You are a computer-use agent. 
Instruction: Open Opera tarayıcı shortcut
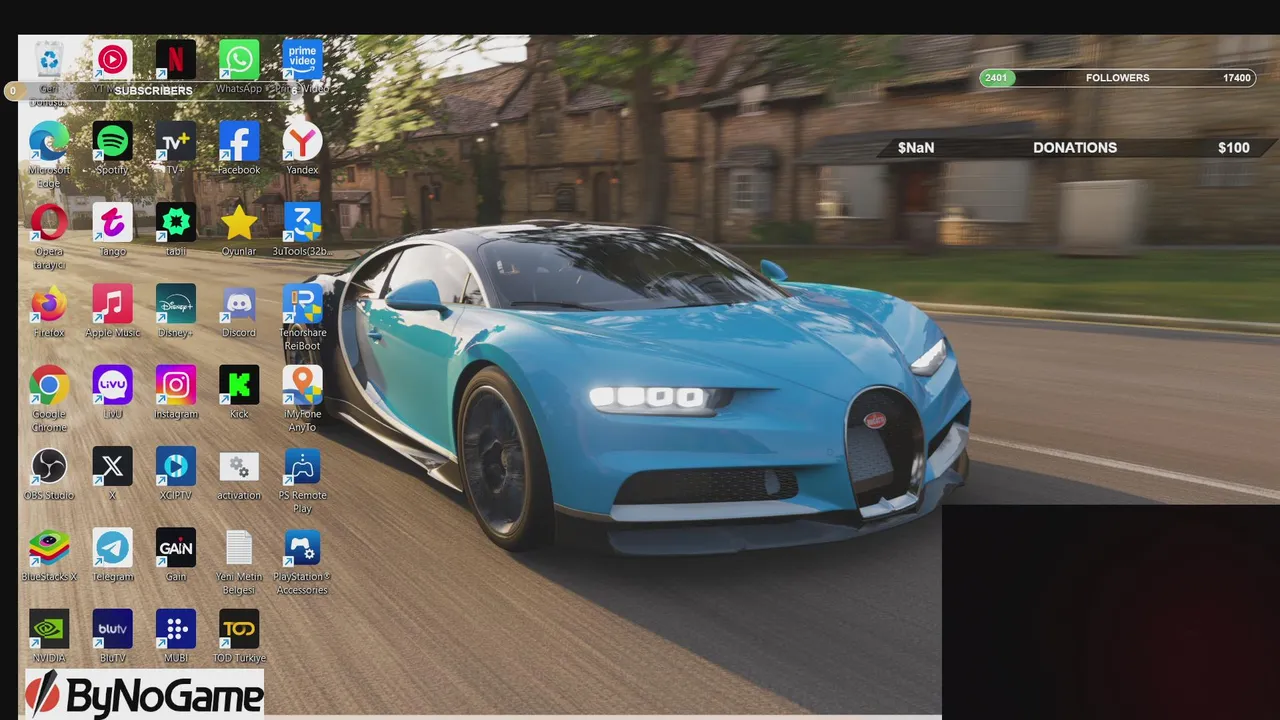tap(49, 222)
